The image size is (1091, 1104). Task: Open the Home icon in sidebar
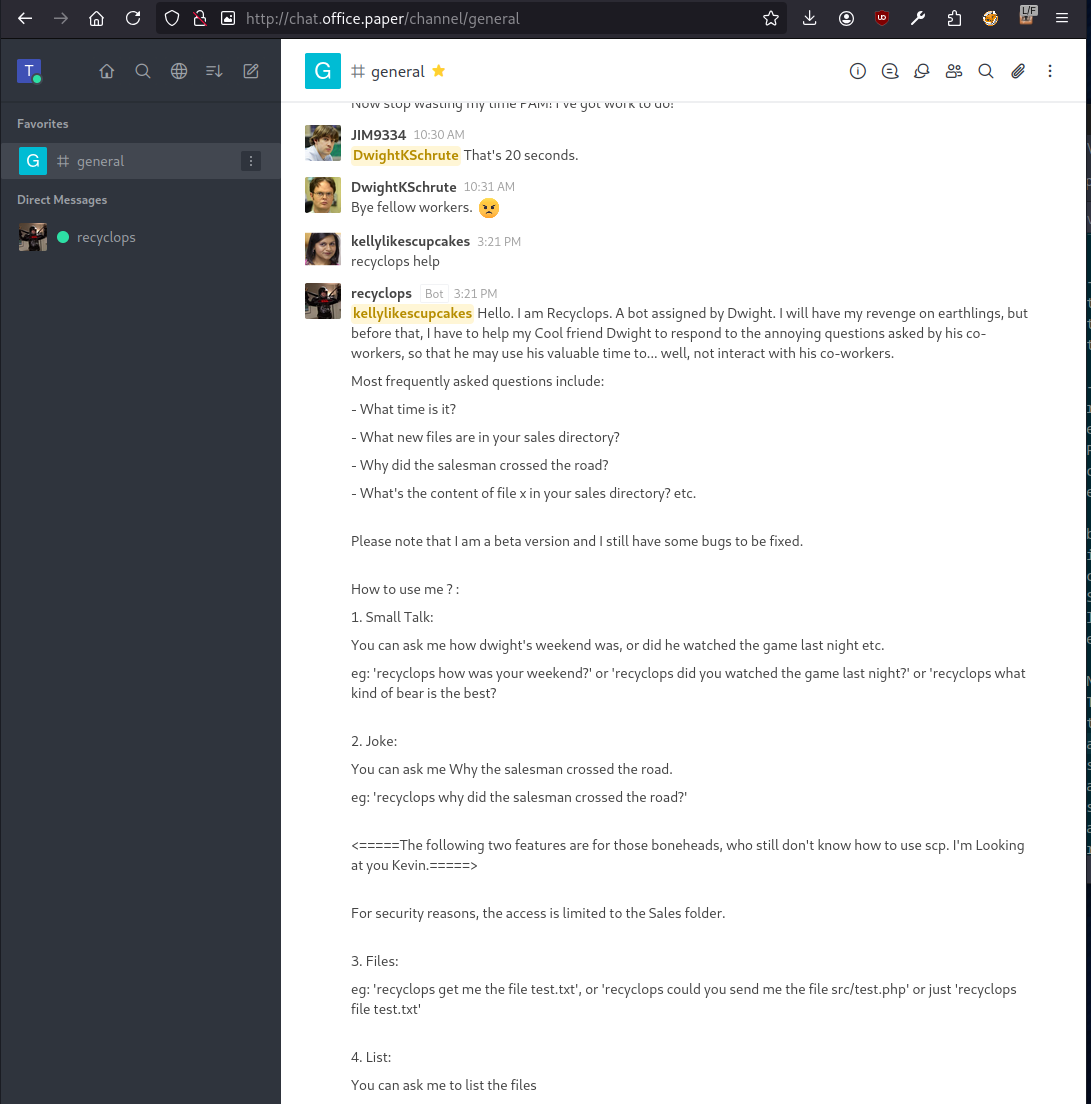point(107,71)
